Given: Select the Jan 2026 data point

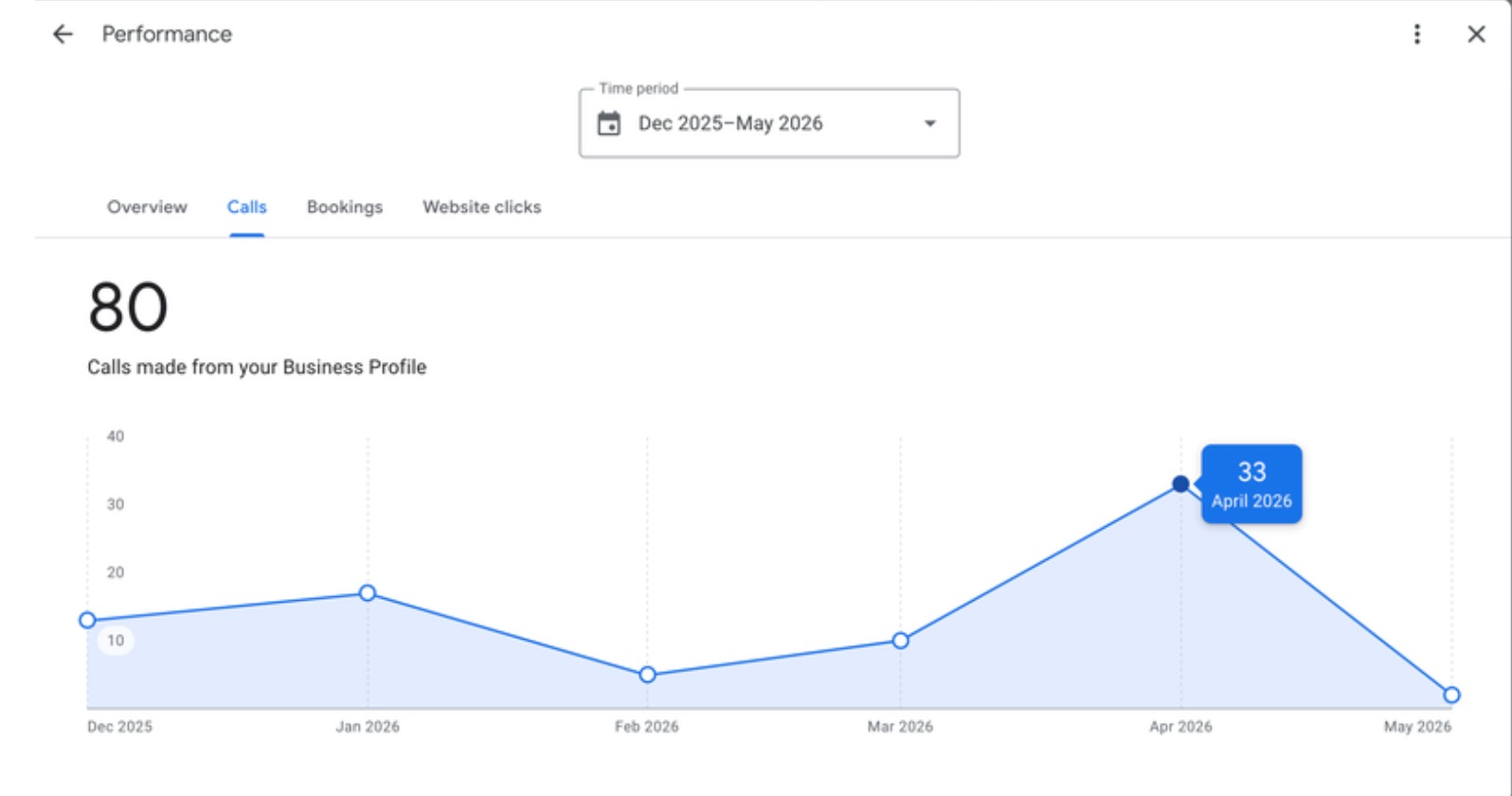Looking at the screenshot, I should 368,593.
